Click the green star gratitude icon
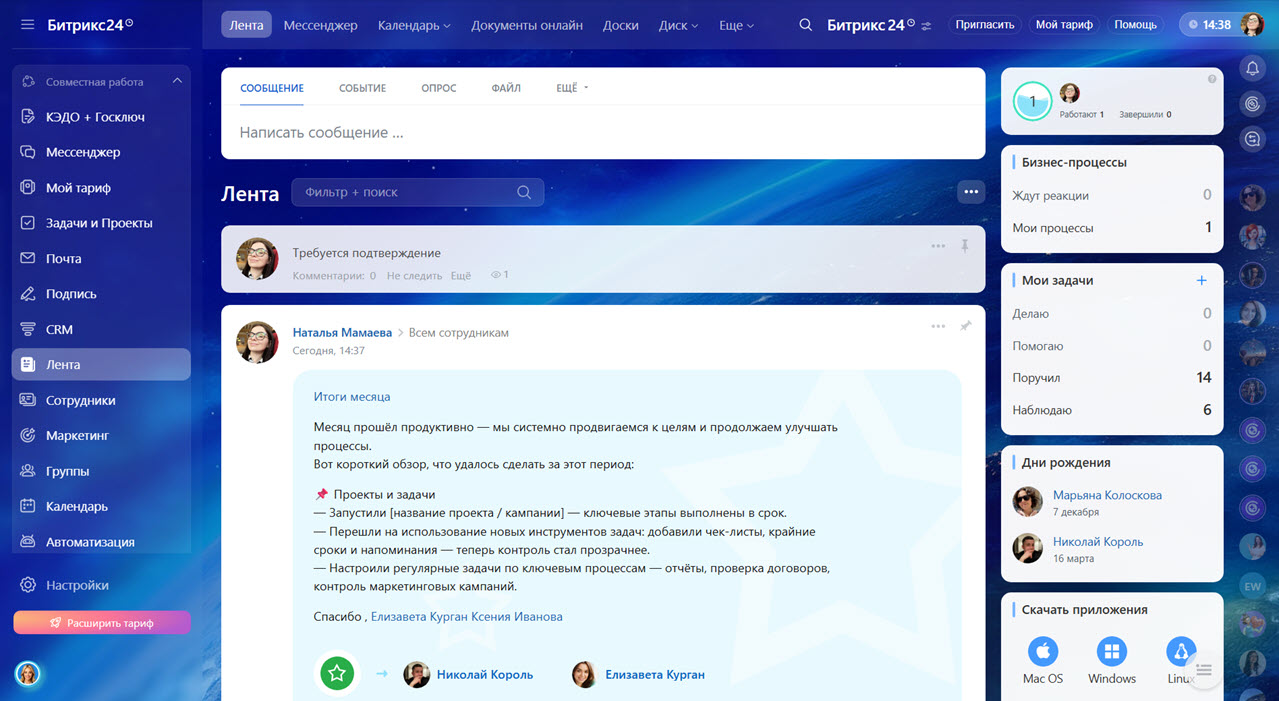The image size is (1279, 701). [x=337, y=674]
